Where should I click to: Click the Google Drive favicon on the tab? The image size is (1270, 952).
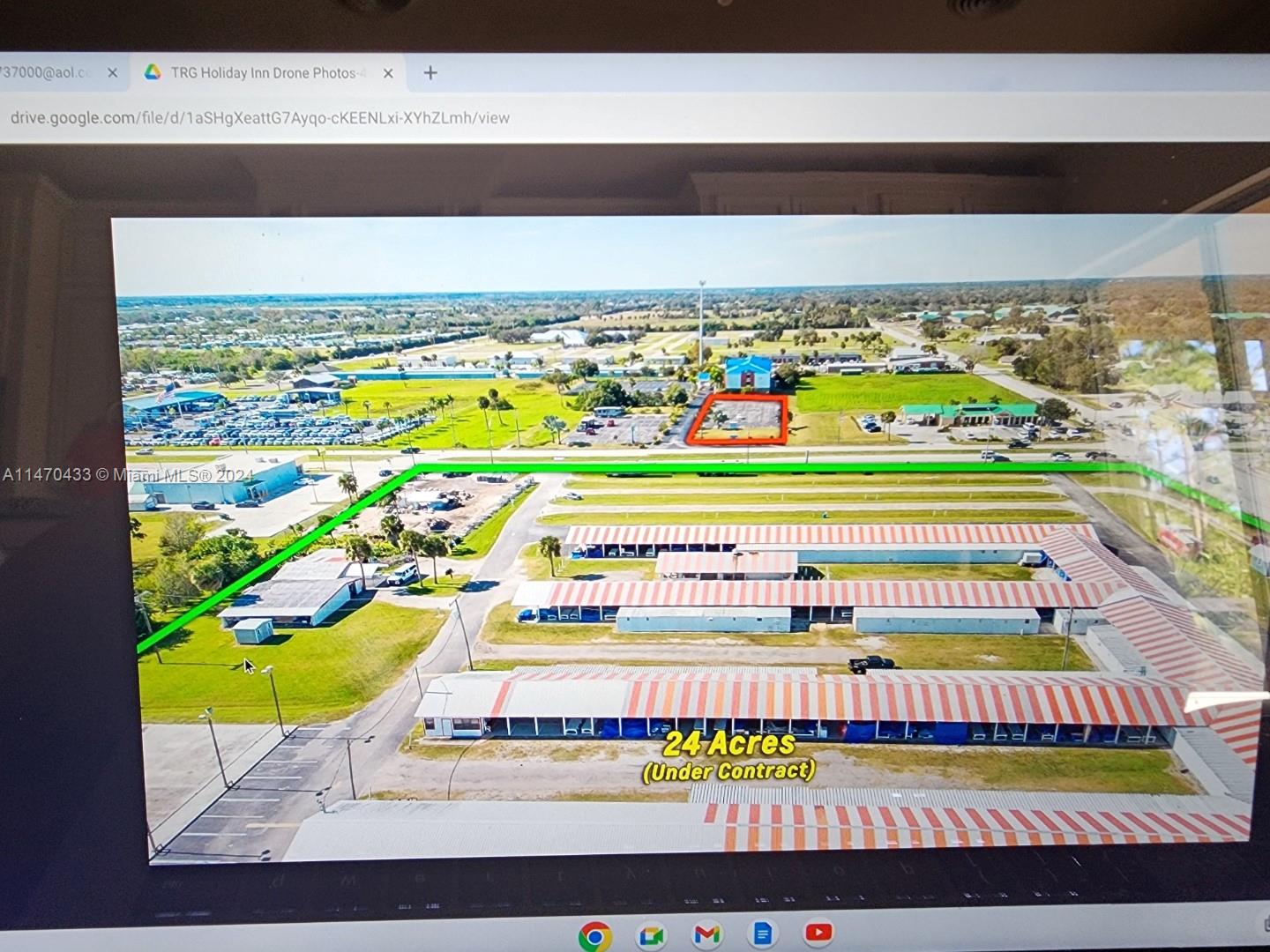click(153, 73)
